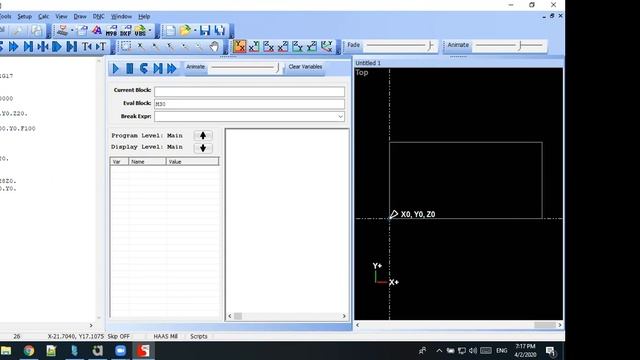Click the stamp tool icon in toolbar
The height and width of the screenshot is (360, 640).
(62, 31)
